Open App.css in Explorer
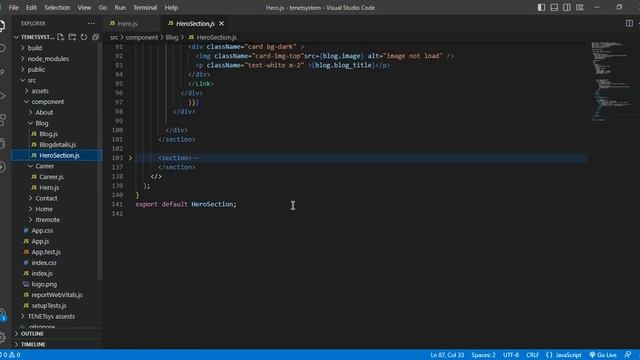Screen dimensions: 640x360 click(x=42, y=231)
